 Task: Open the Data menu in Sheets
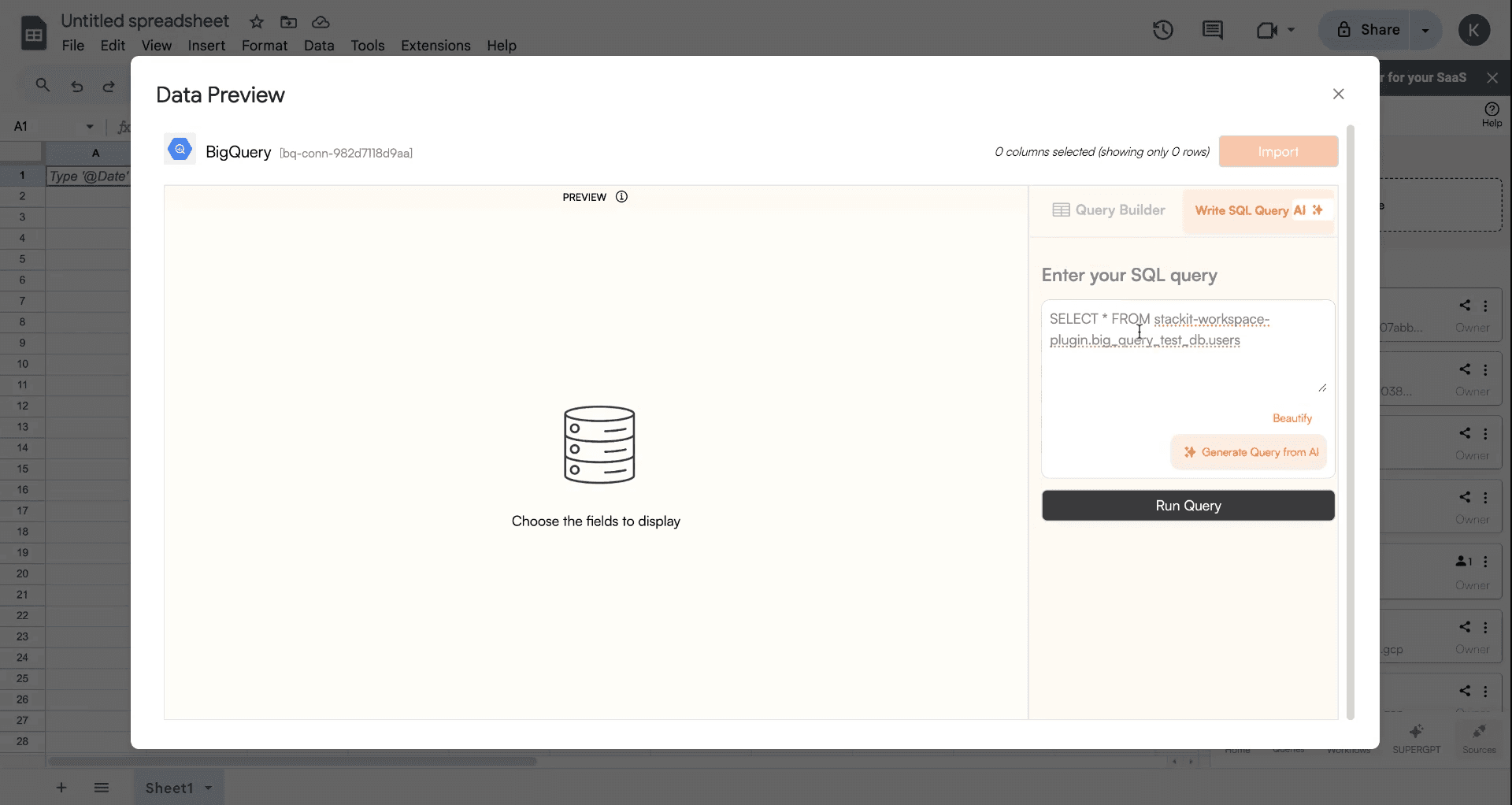[319, 46]
